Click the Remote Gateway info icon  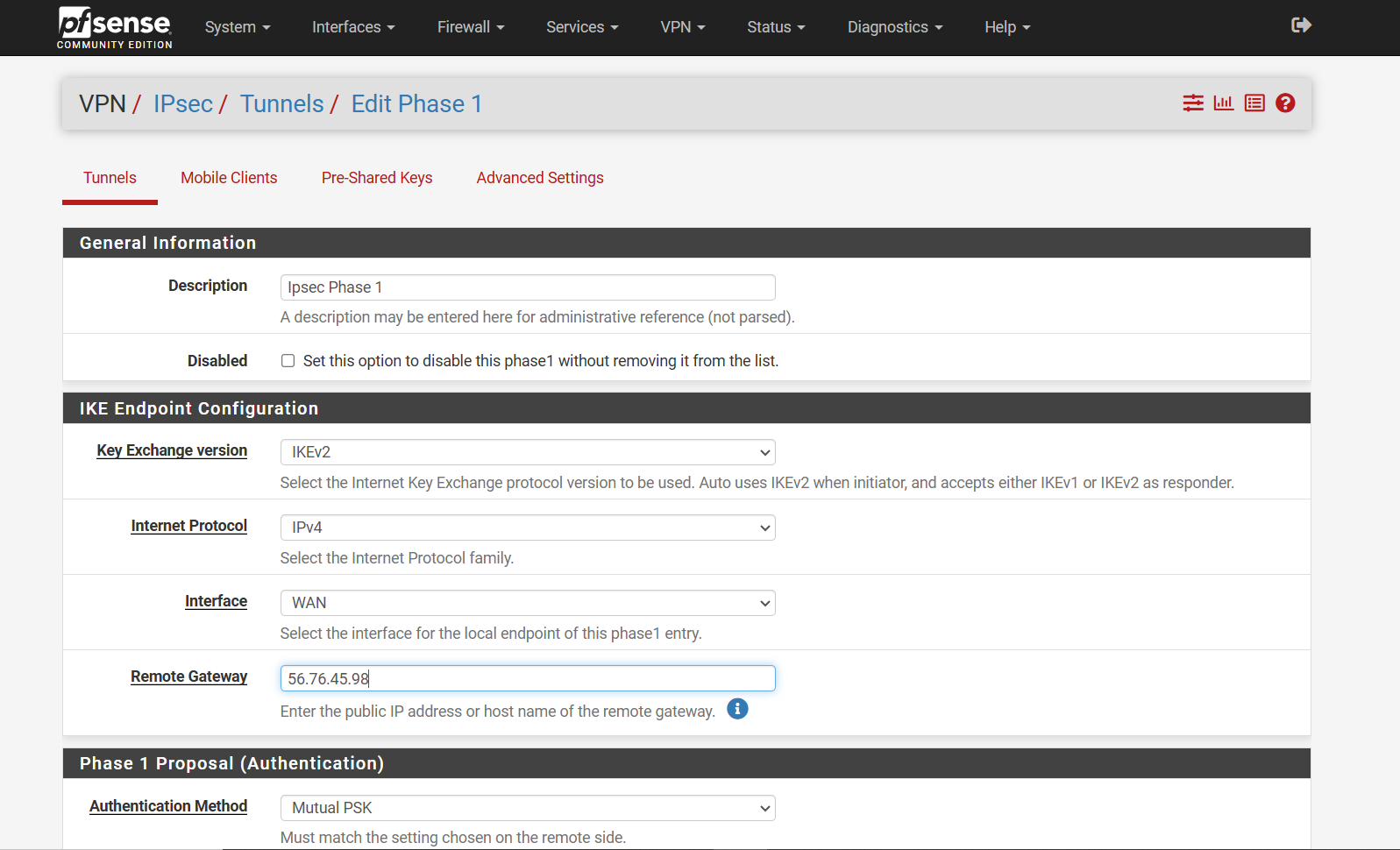coord(737,709)
